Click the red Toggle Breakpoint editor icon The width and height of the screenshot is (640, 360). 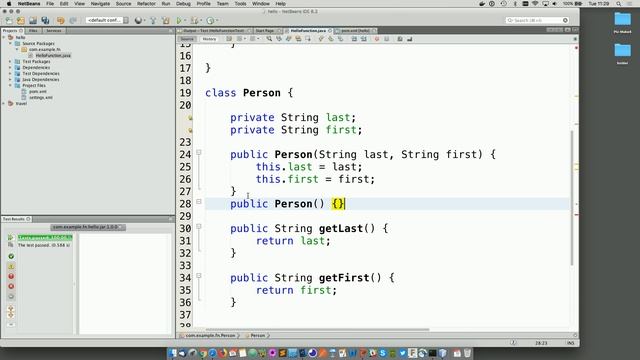[377, 39]
